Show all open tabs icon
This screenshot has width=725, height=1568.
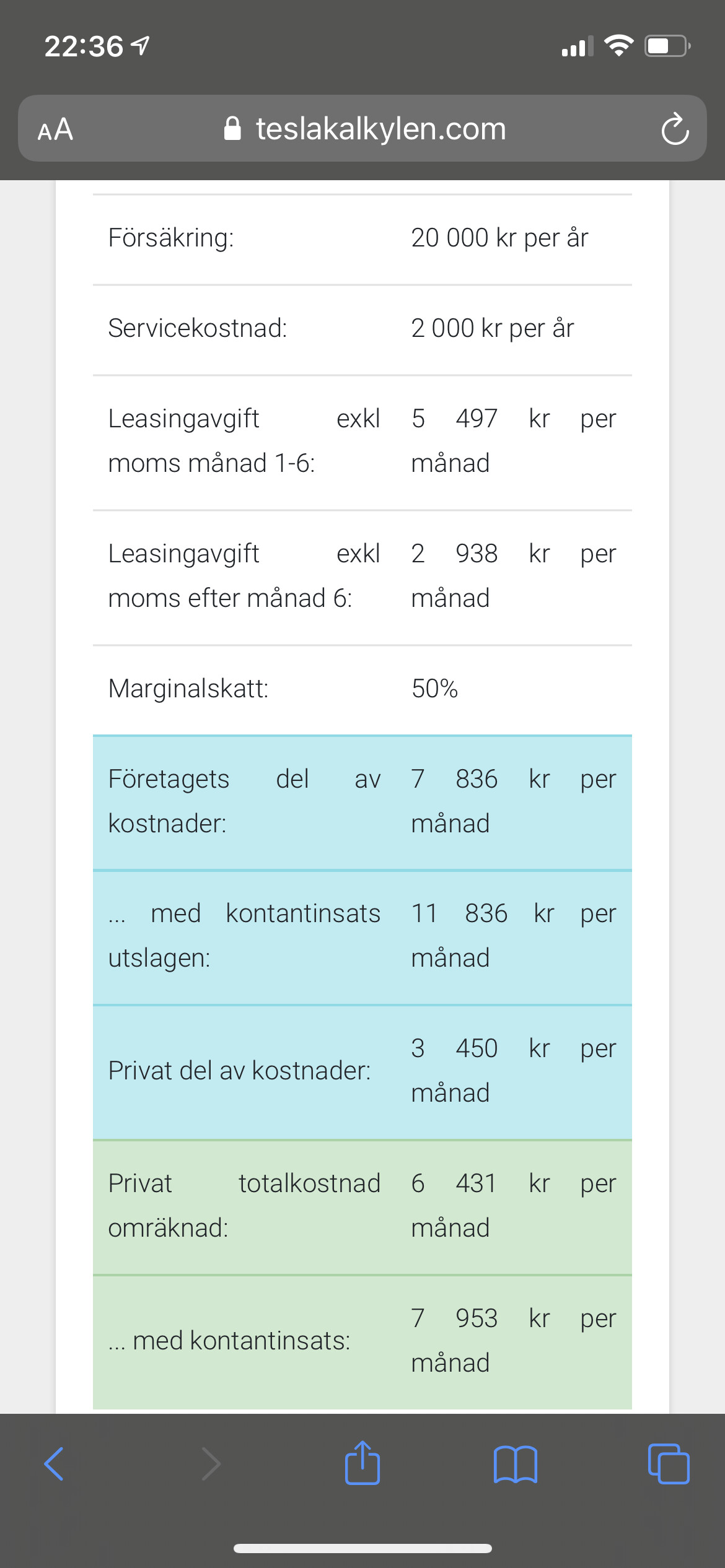coord(669,1464)
